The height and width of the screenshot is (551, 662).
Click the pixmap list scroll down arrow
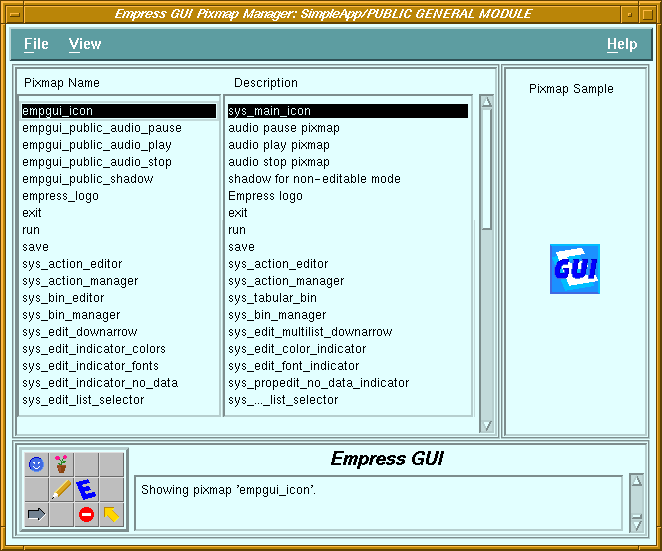pyautogui.click(x=486, y=425)
